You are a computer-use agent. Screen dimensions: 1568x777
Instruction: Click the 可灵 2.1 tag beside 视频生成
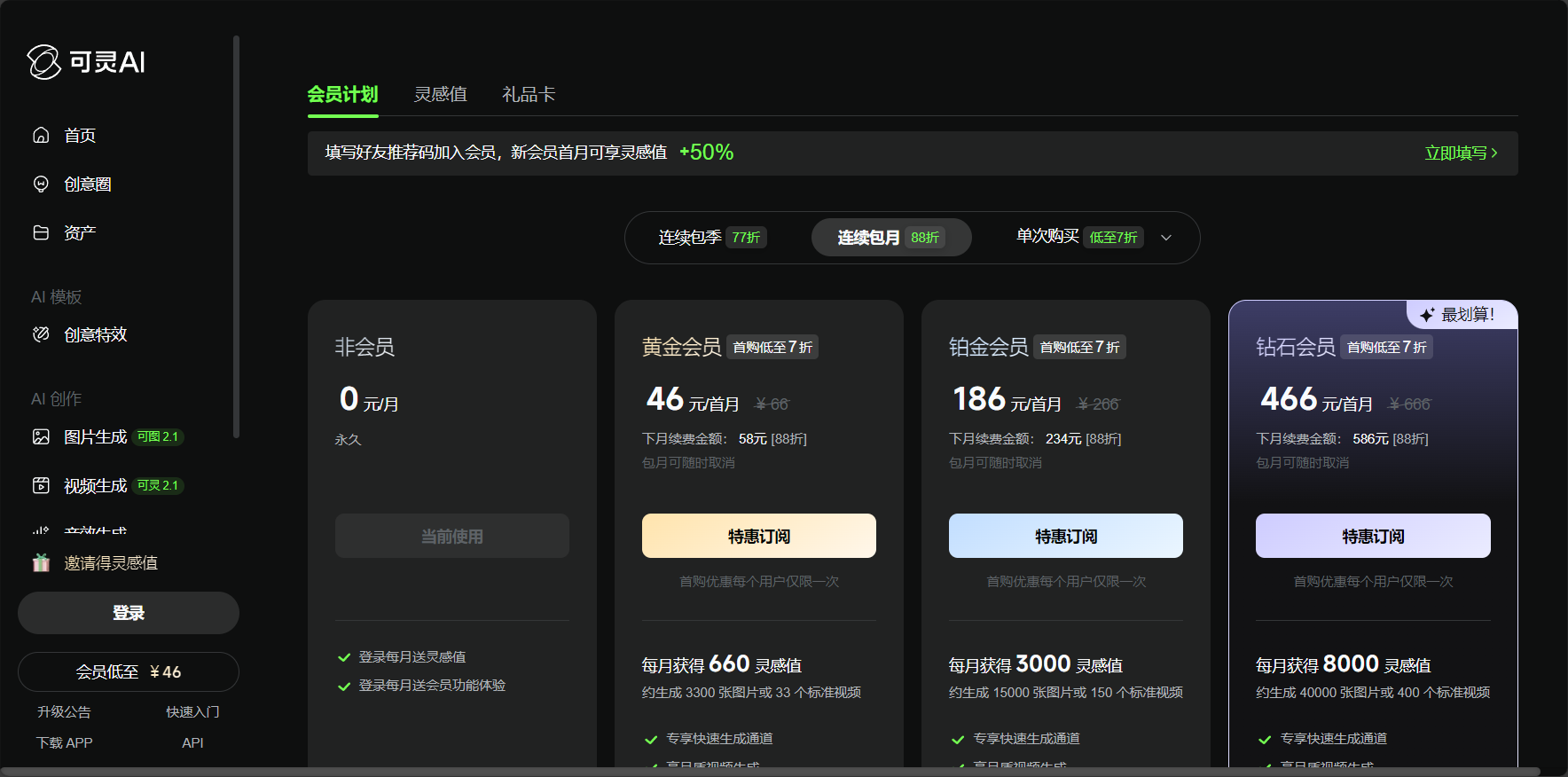pyautogui.click(x=158, y=485)
